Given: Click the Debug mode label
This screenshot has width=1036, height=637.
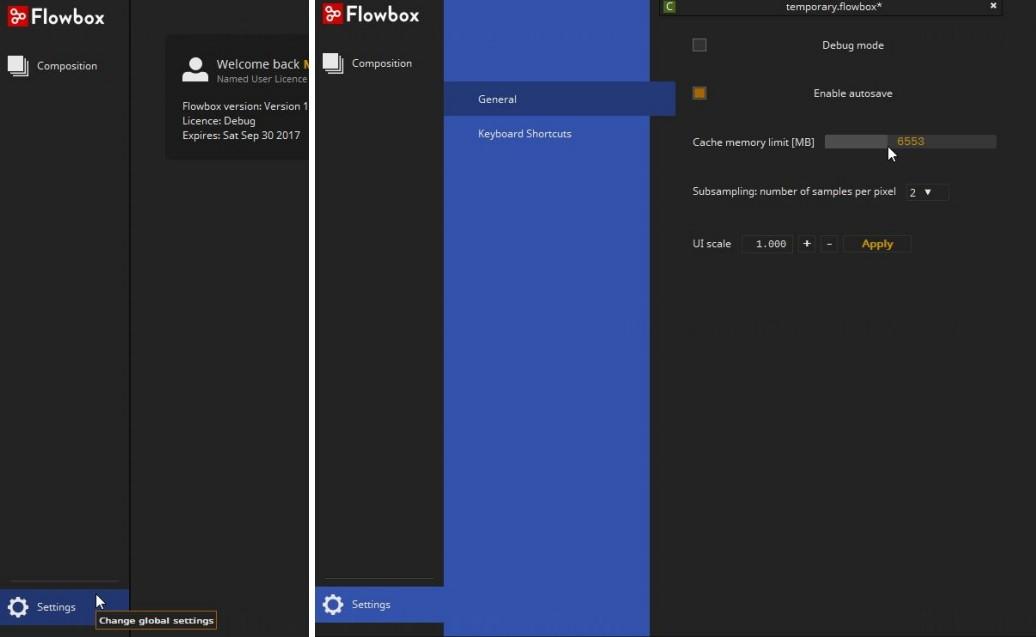Looking at the screenshot, I should (852, 45).
